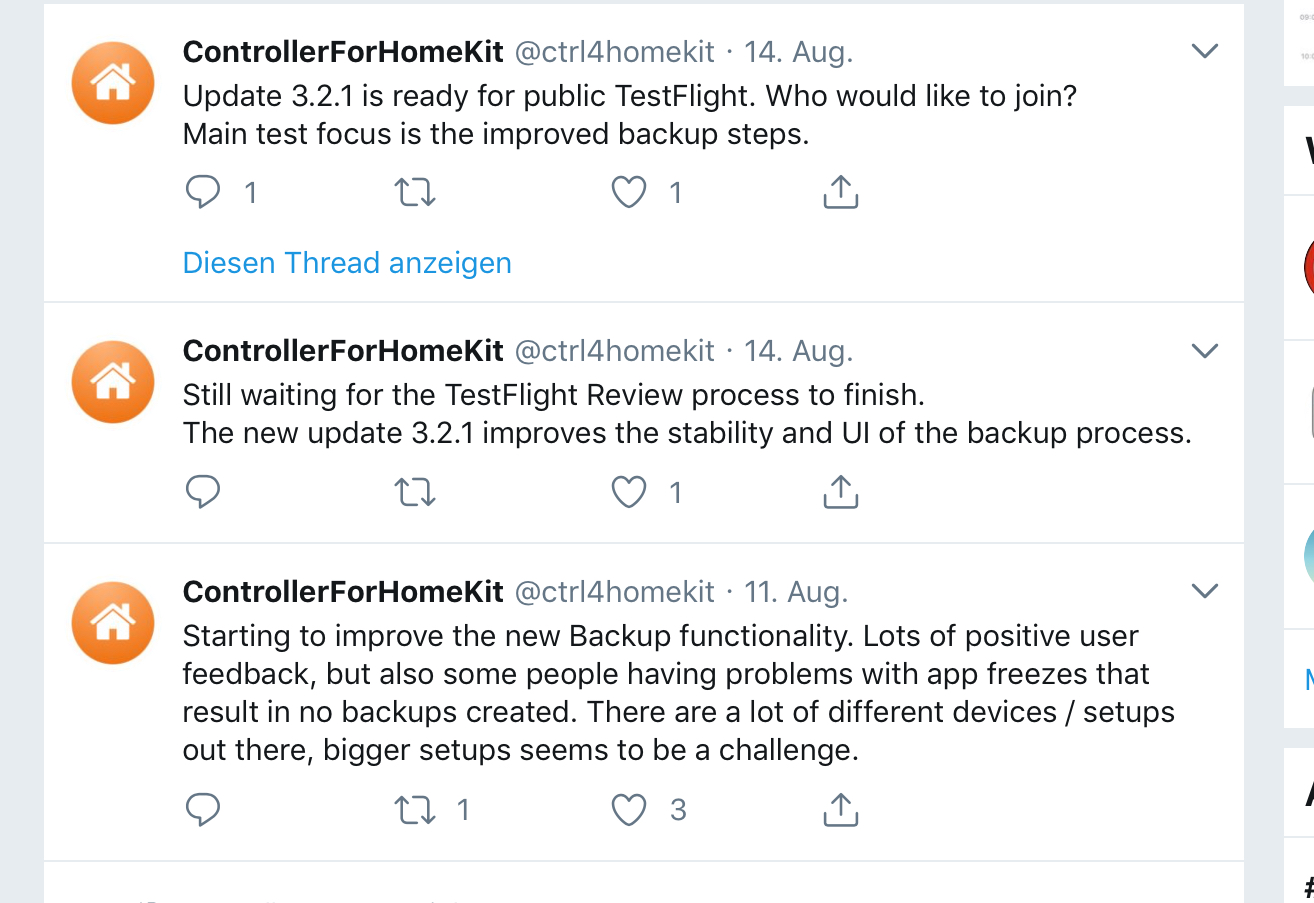Reply to the Backup functionality tweet

click(203, 810)
